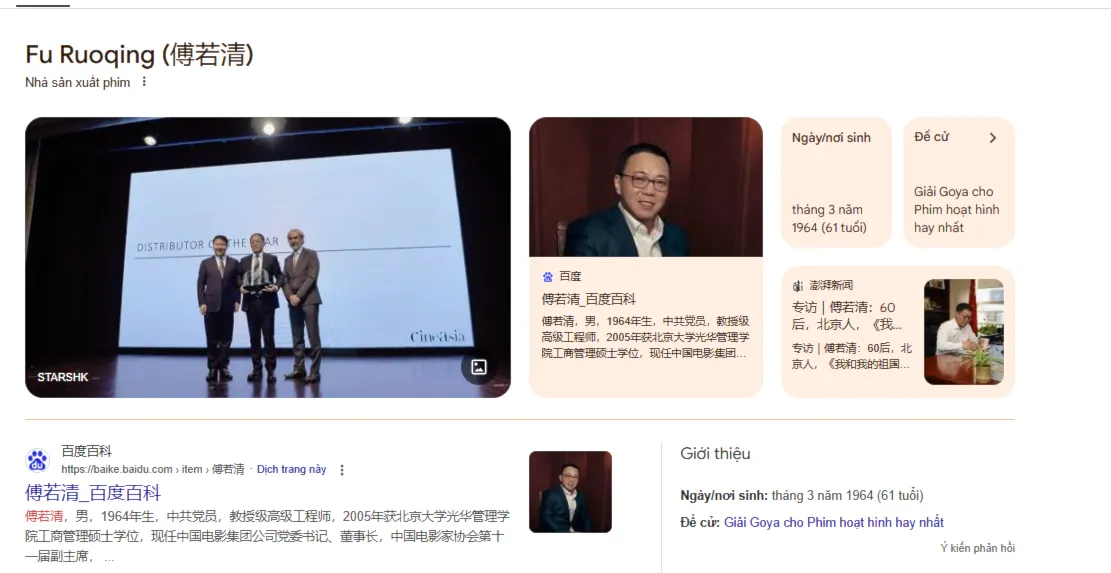Screen dimensions: 1111x573
Task: Click the search result thumbnail portrait
Action: (x=570, y=492)
